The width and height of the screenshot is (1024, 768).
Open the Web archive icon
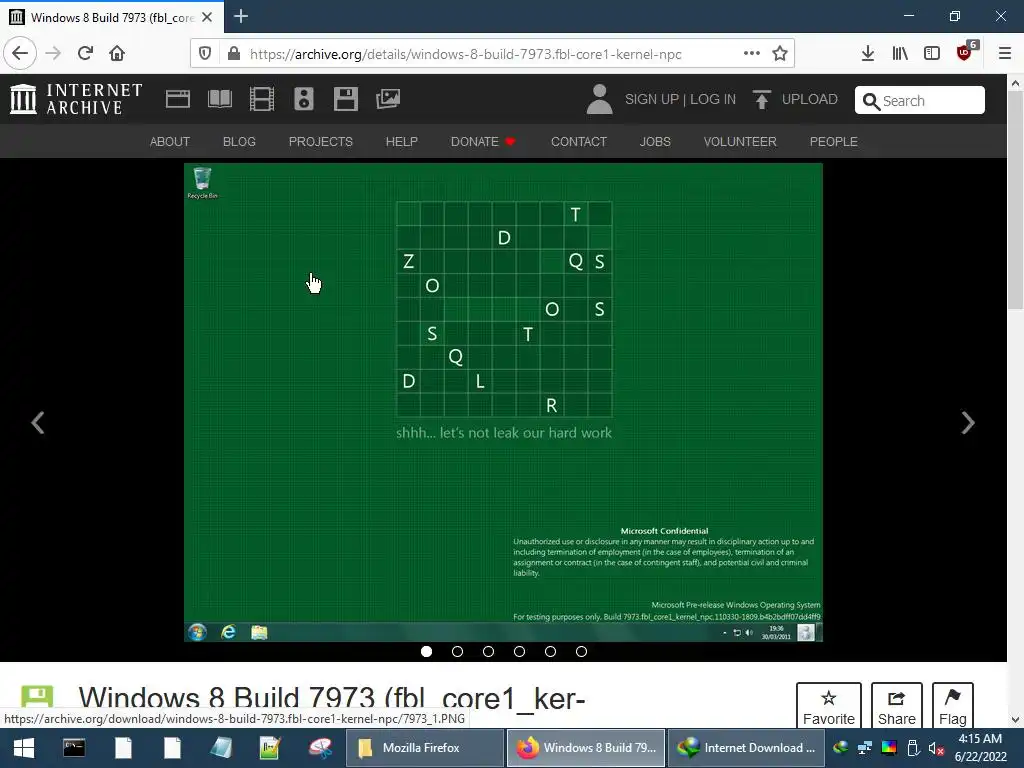[178, 99]
